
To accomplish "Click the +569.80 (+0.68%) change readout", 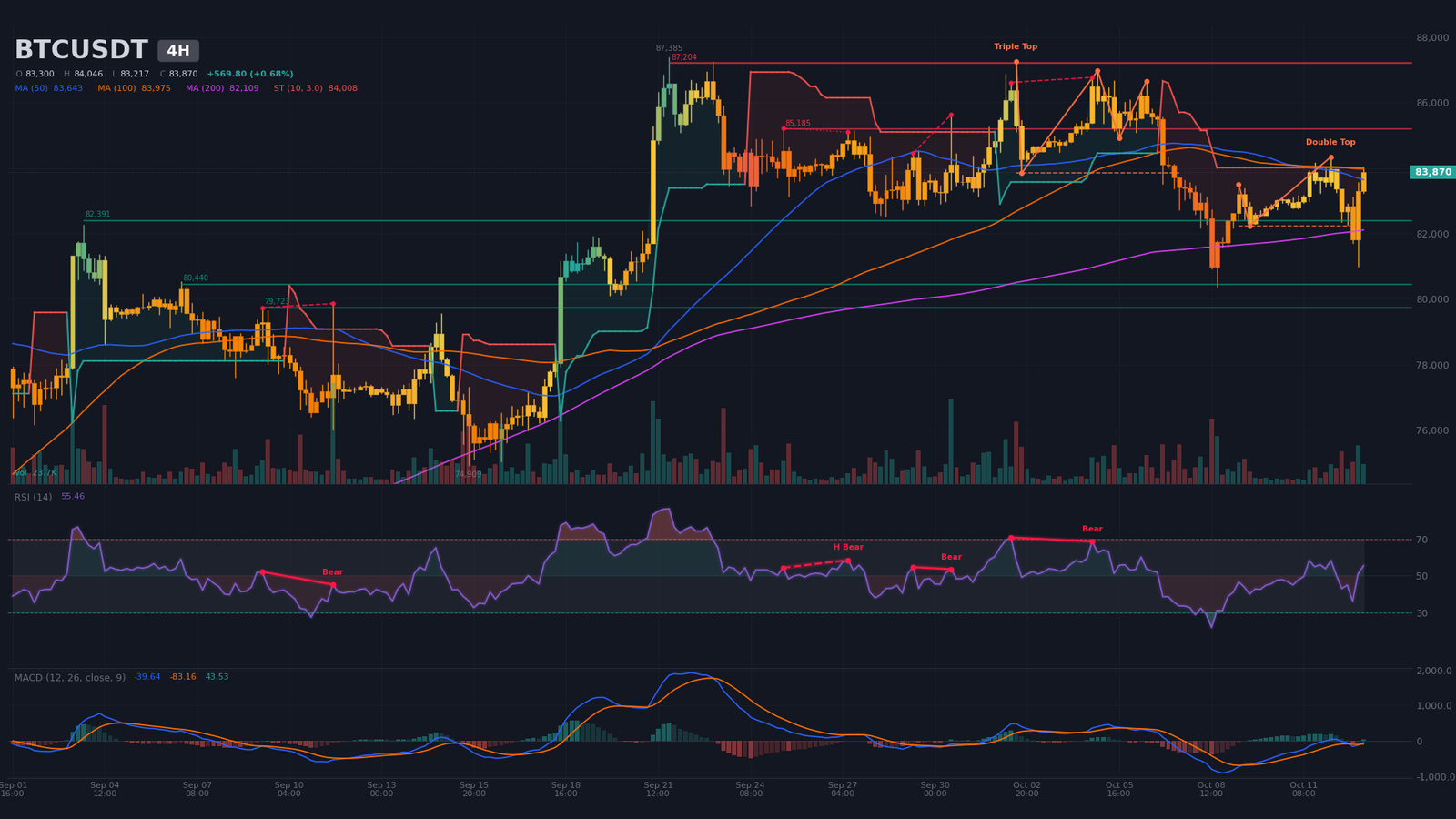I will point(250,74).
